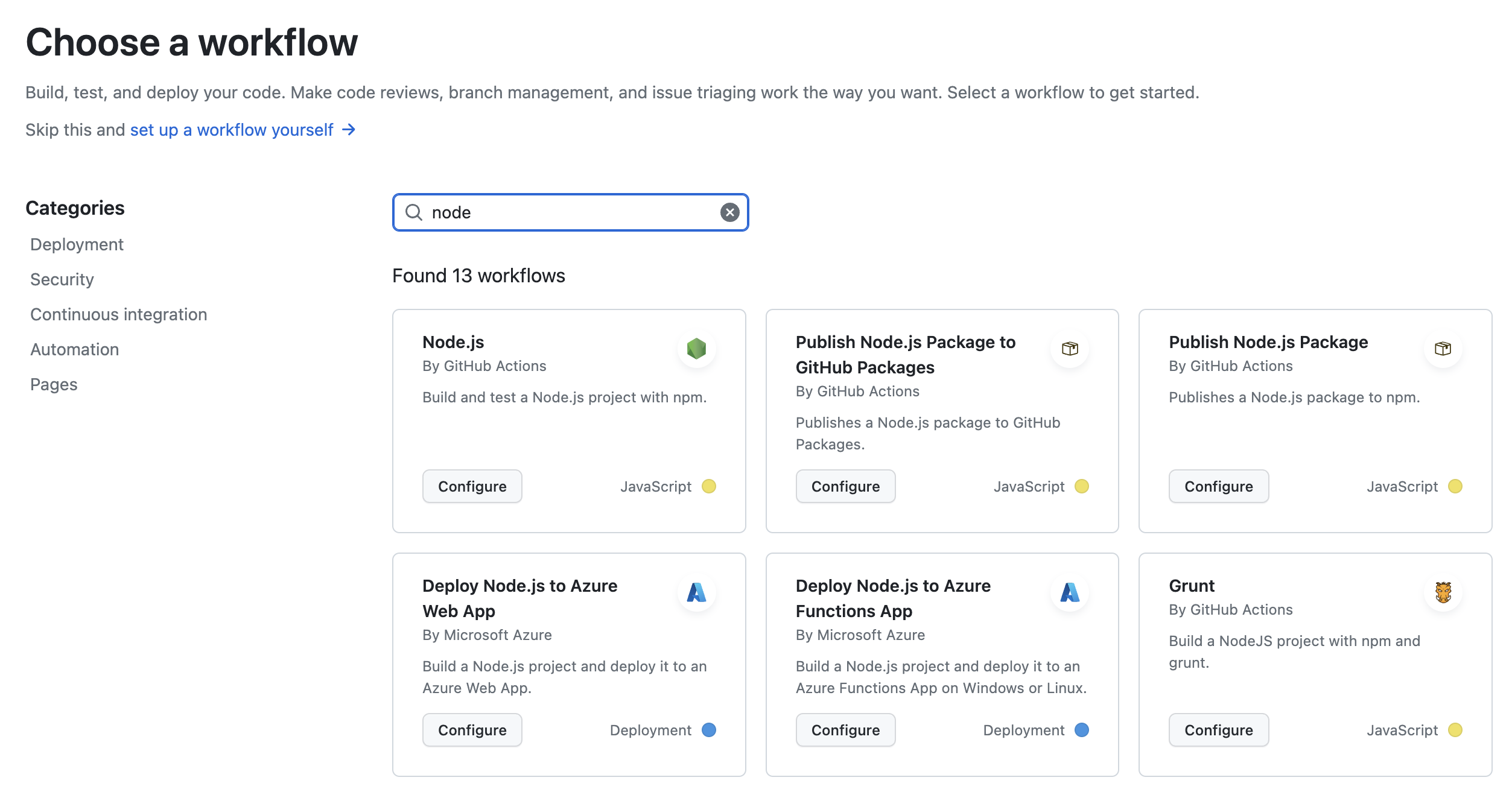Click the JavaScript label on Publish Node.js Package card
Viewport: 1512px width, 789px height.
1402,486
